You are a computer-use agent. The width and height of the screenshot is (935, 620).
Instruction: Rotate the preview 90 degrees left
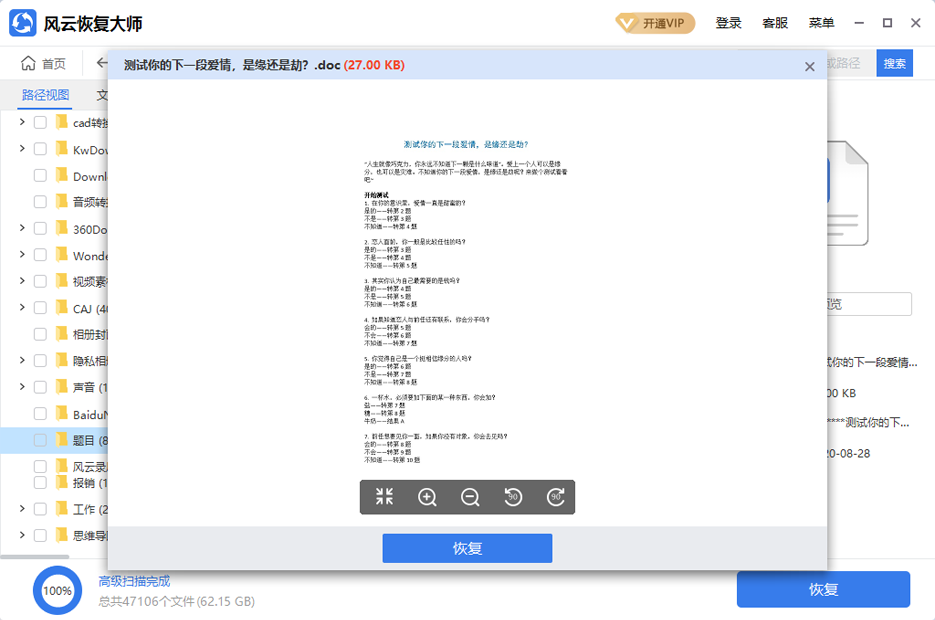tap(513, 496)
